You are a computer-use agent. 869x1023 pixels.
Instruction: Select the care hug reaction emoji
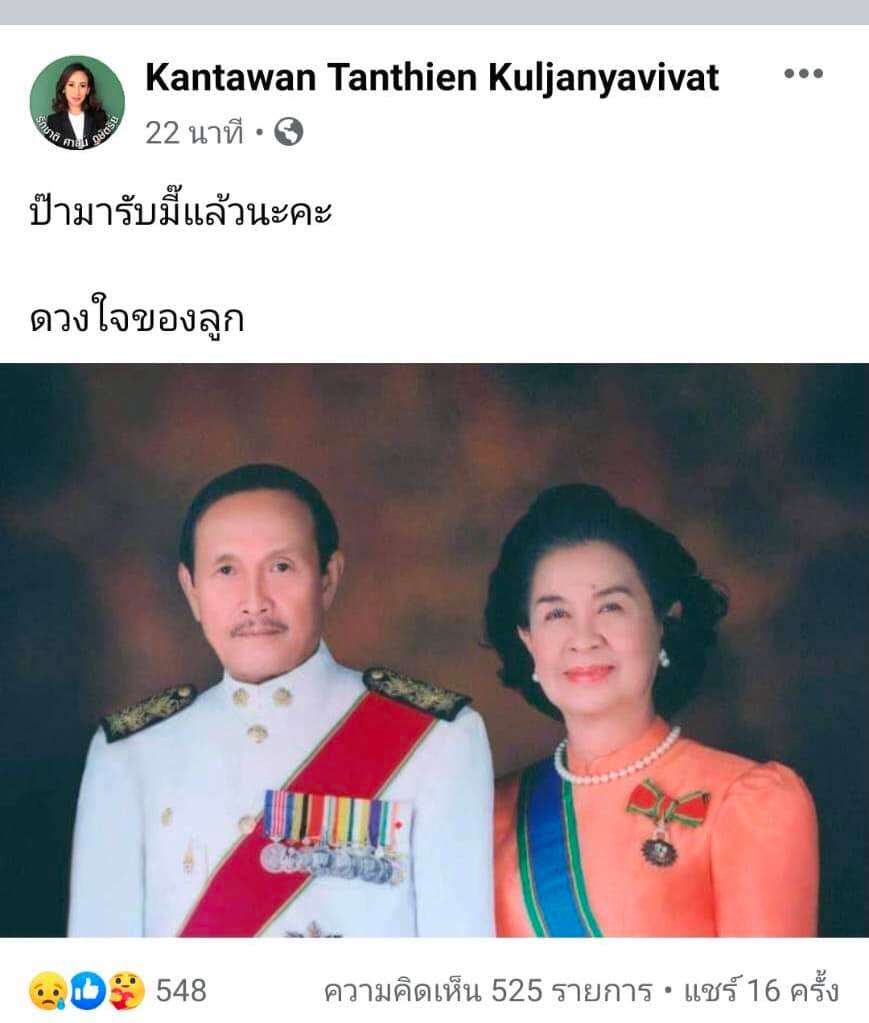(126, 990)
